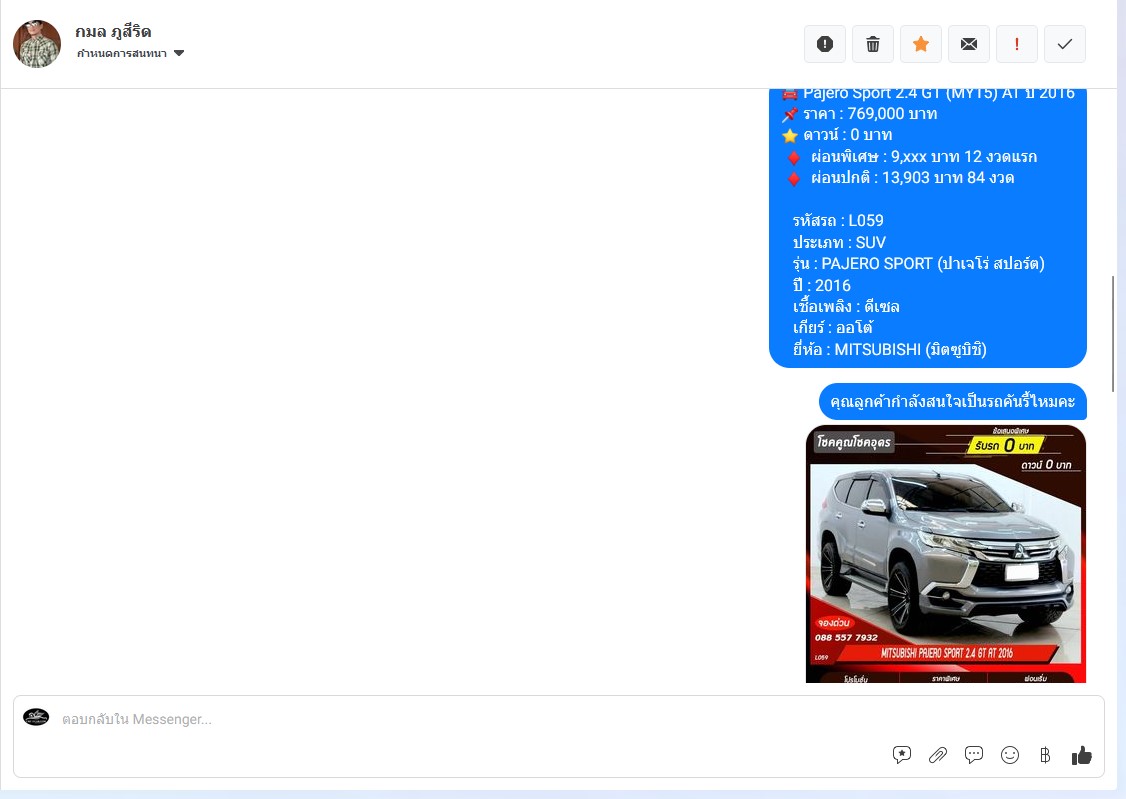Viewport: 1126px width, 799px height.
Task: Open the Pajero Sport car image
Action: tap(946, 553)
